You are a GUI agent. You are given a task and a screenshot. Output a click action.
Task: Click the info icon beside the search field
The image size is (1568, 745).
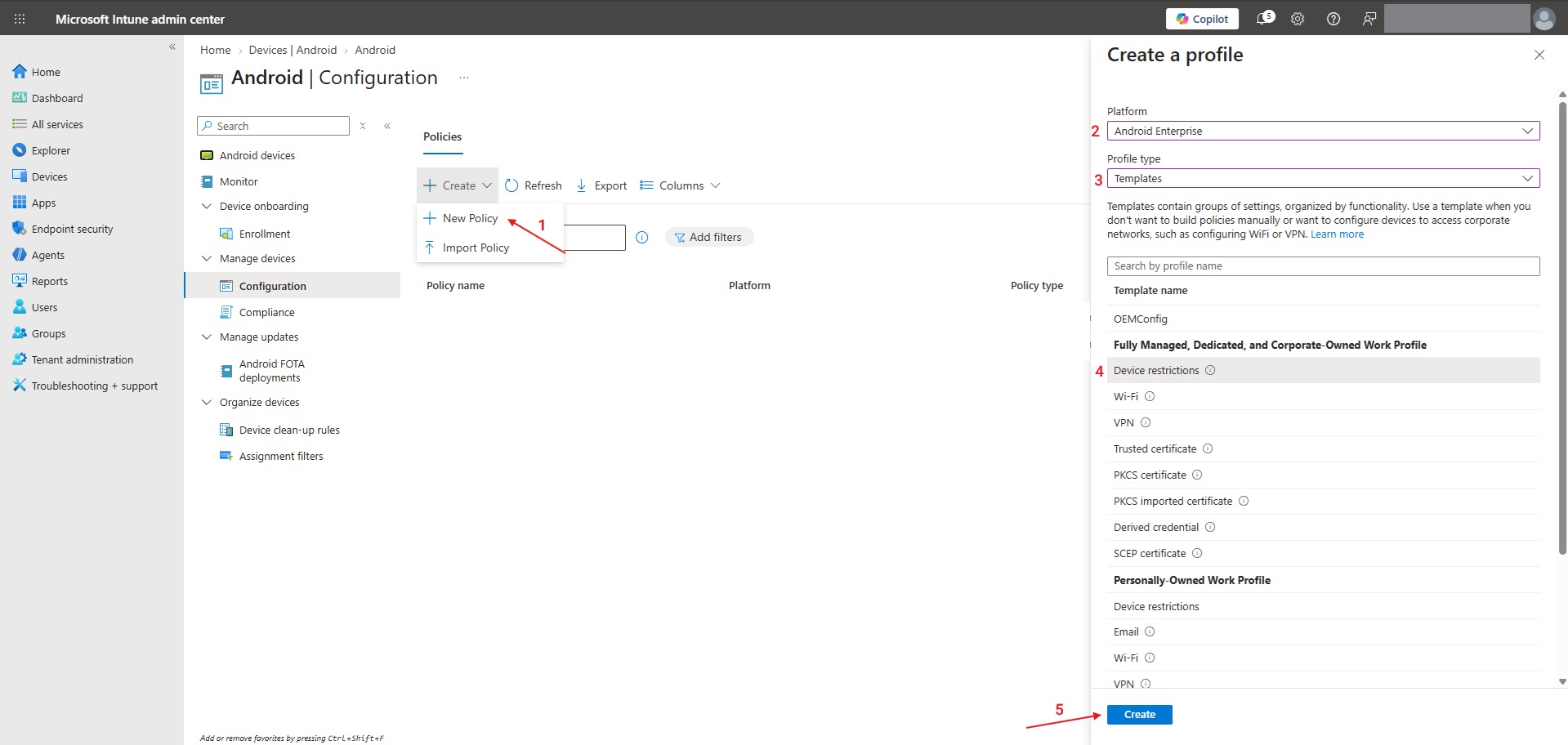pyautogui.click(x=642, y=238)
